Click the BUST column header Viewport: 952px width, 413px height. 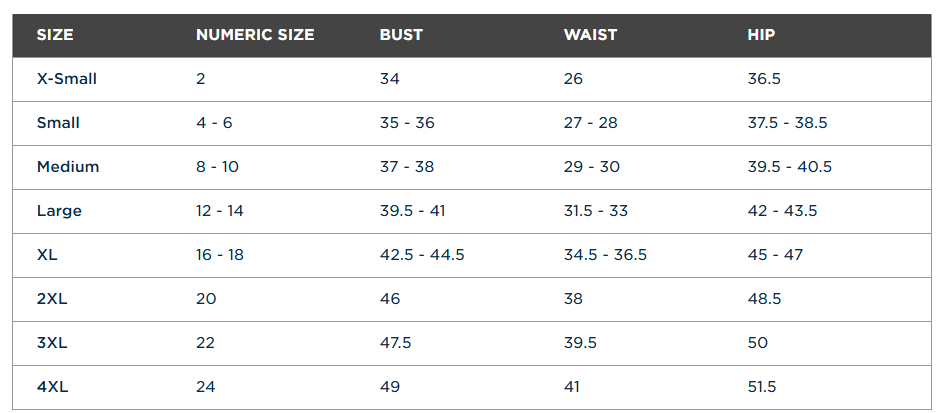[x=401, y=35]
